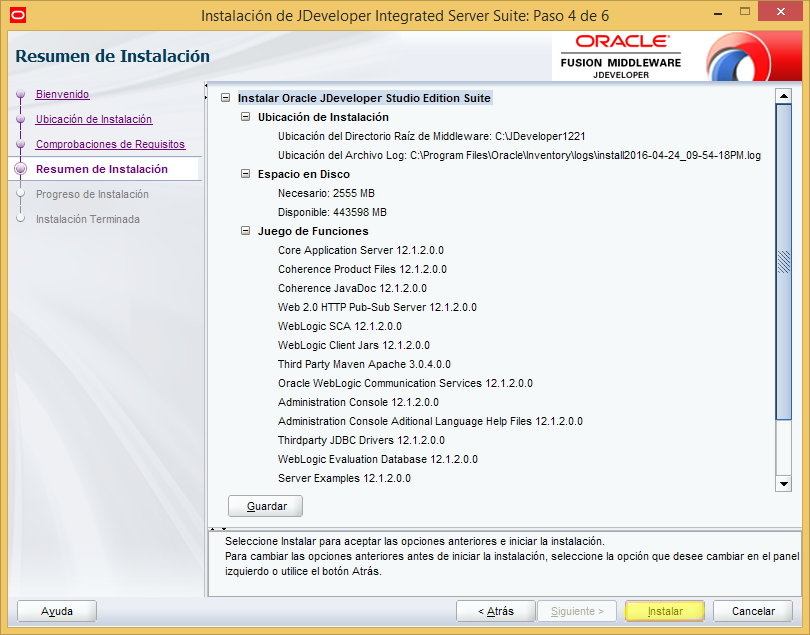Click the vertical scrollbar thumb
The height and width of the screenshot is (635, 810).
(x=784, y=262)
